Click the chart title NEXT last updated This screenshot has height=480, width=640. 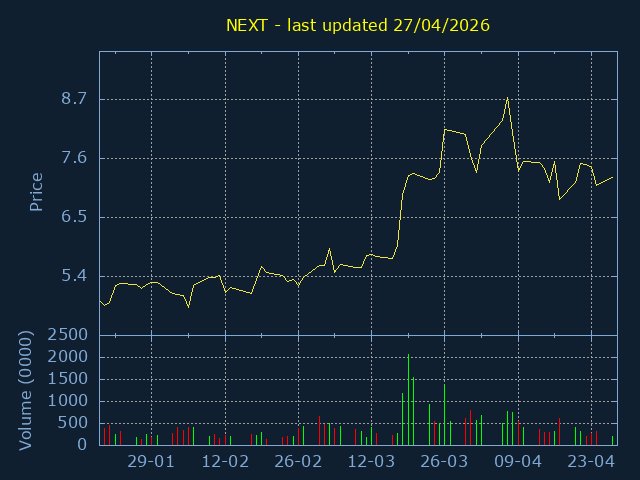click(358, 25)
